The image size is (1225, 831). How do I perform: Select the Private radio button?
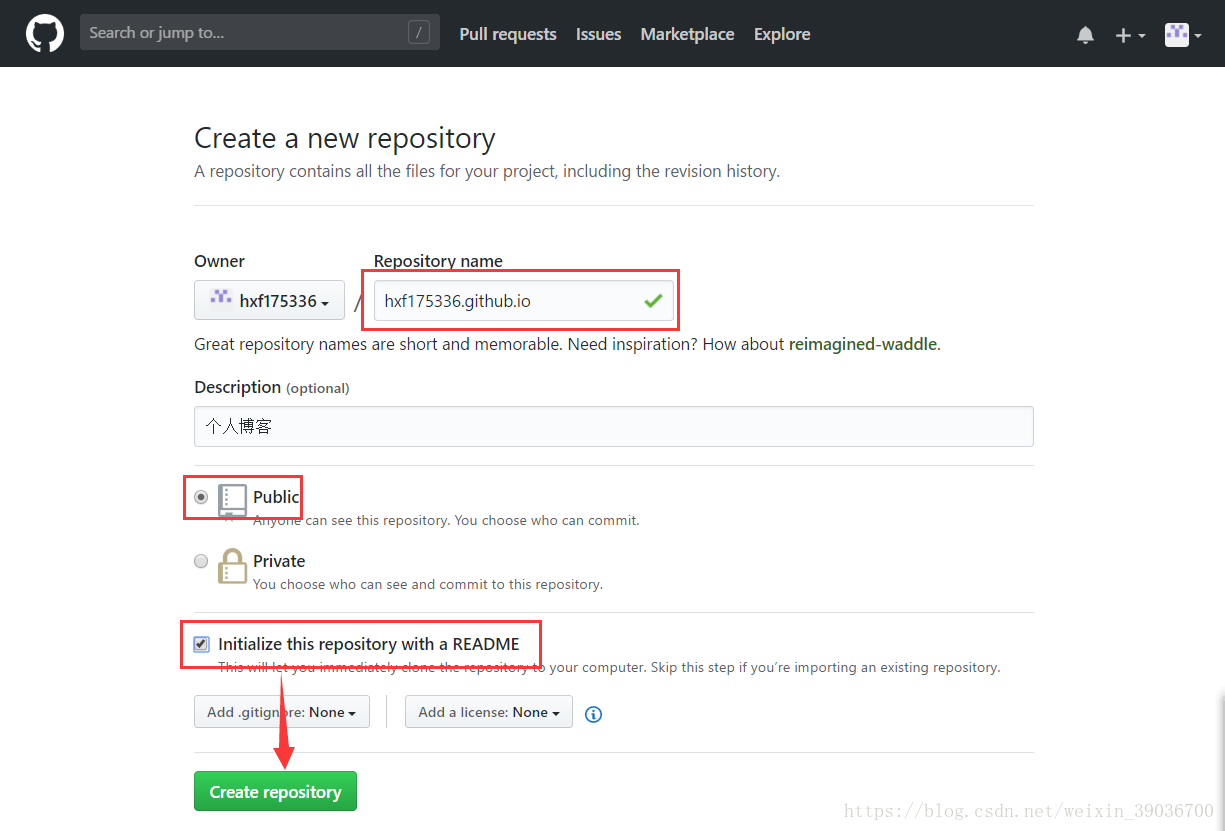[x=201, y=561]
